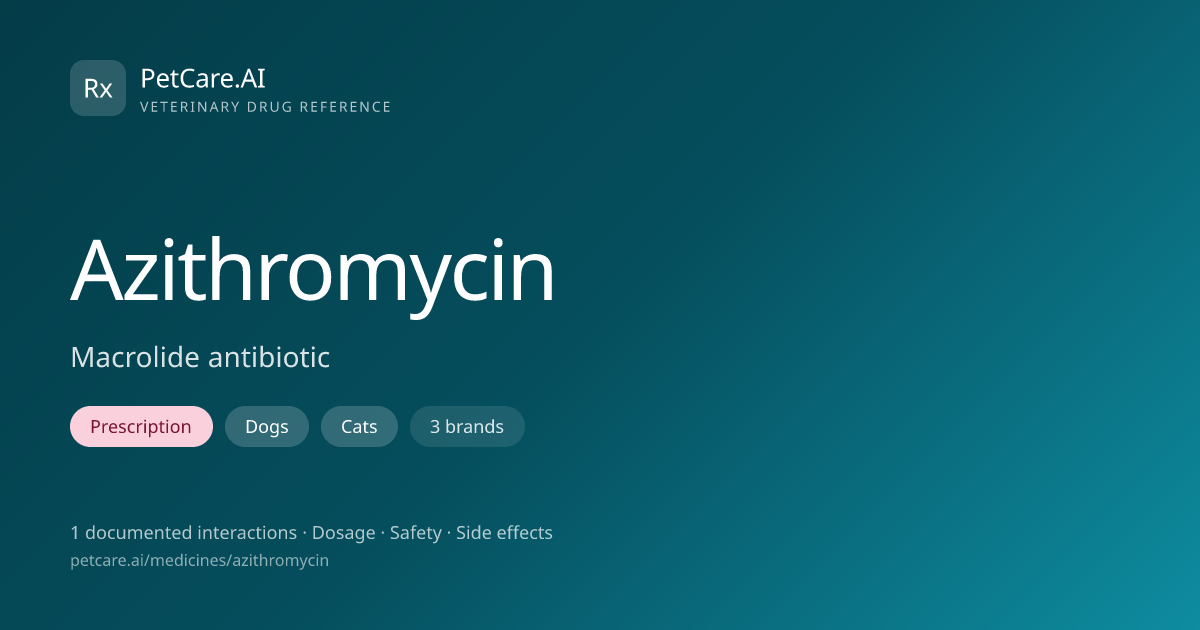Viewport: 1200px width, 630px height.
Task: Click the Veterinary Drug Reference tagline
Action: pyautogui.click(x=266, y=107)
